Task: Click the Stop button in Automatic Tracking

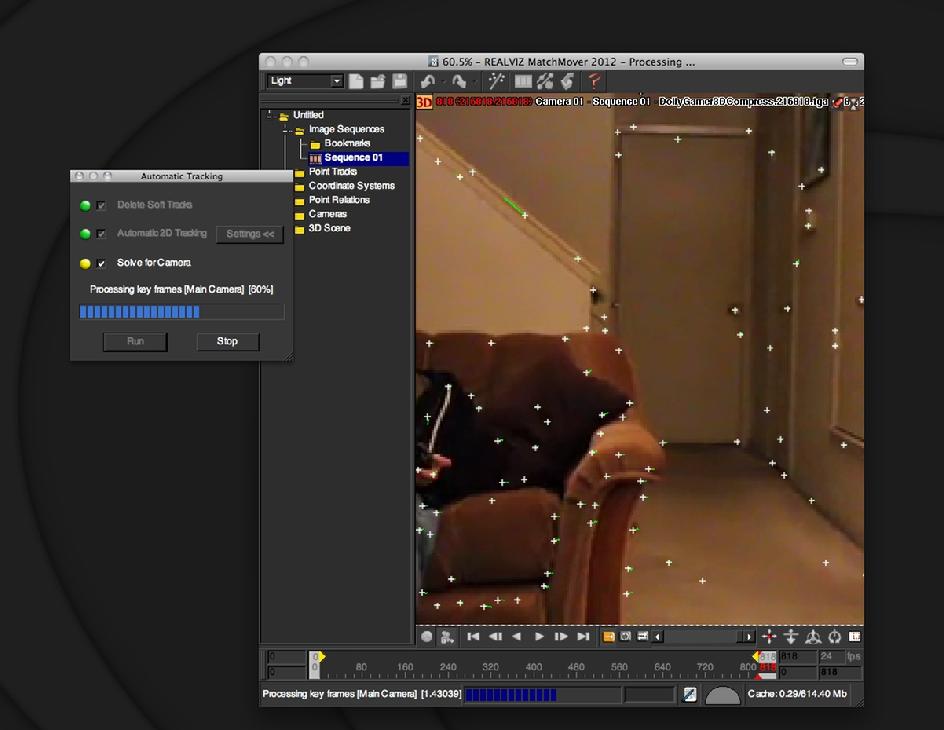Action: click(x=228, y=341)
